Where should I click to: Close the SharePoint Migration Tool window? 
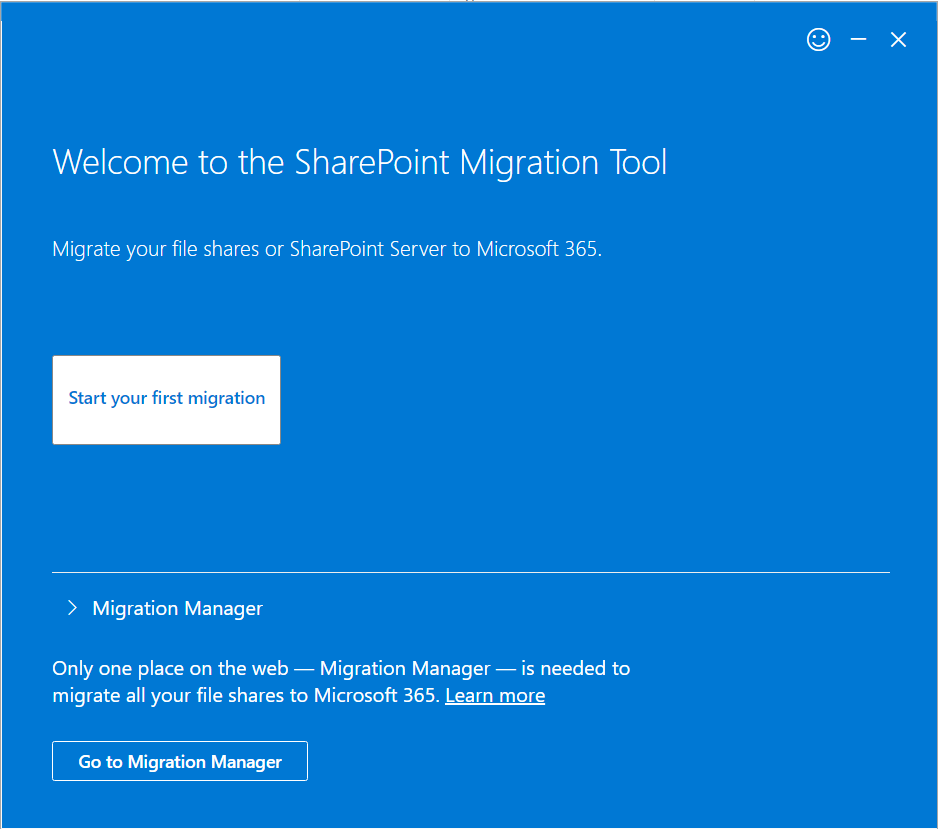pos(898,40)
